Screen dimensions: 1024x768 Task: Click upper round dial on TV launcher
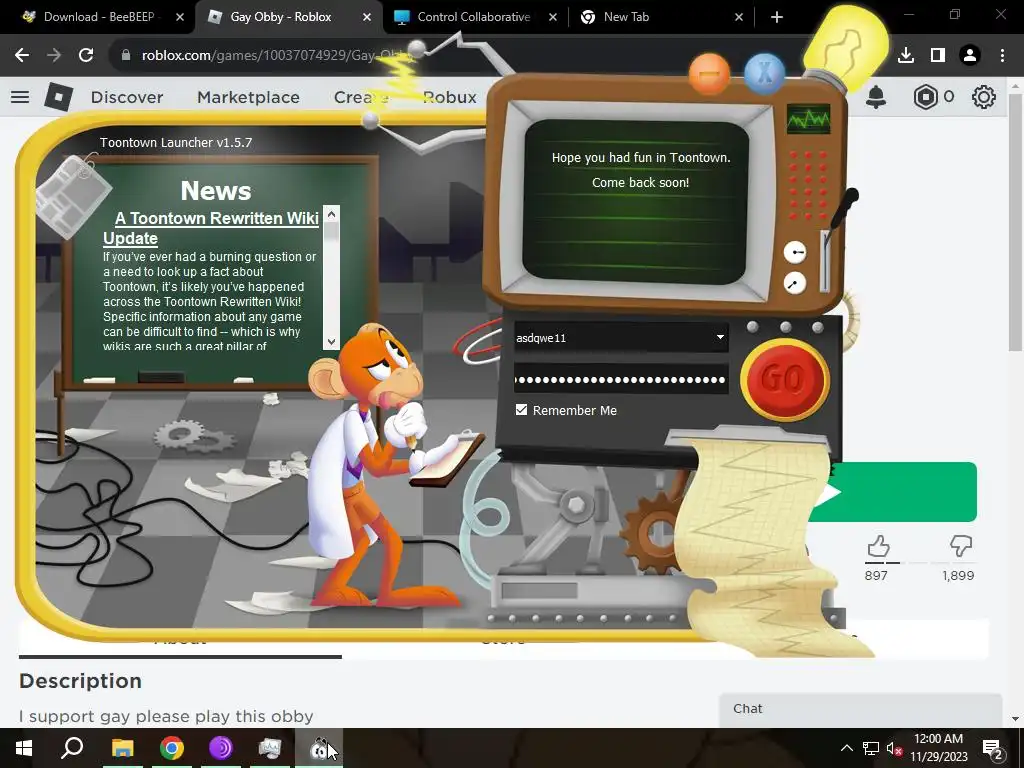click(795, 252)
